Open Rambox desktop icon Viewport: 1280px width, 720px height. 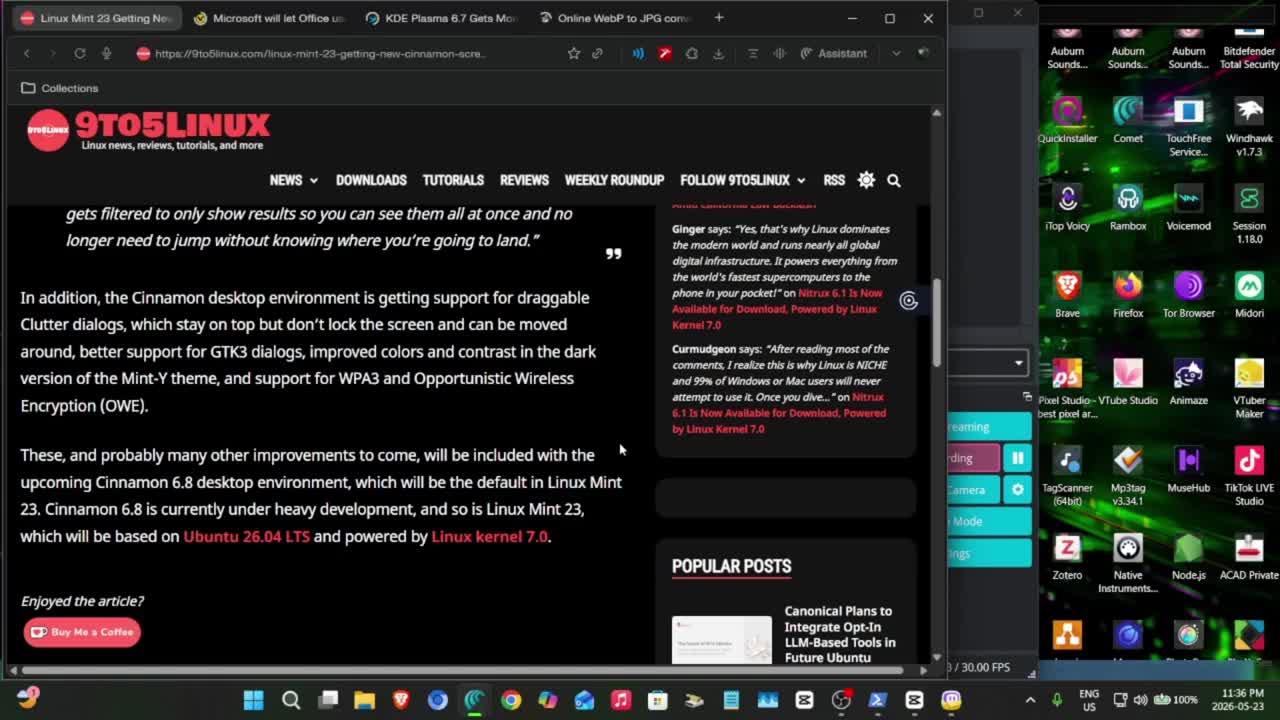1128,207
